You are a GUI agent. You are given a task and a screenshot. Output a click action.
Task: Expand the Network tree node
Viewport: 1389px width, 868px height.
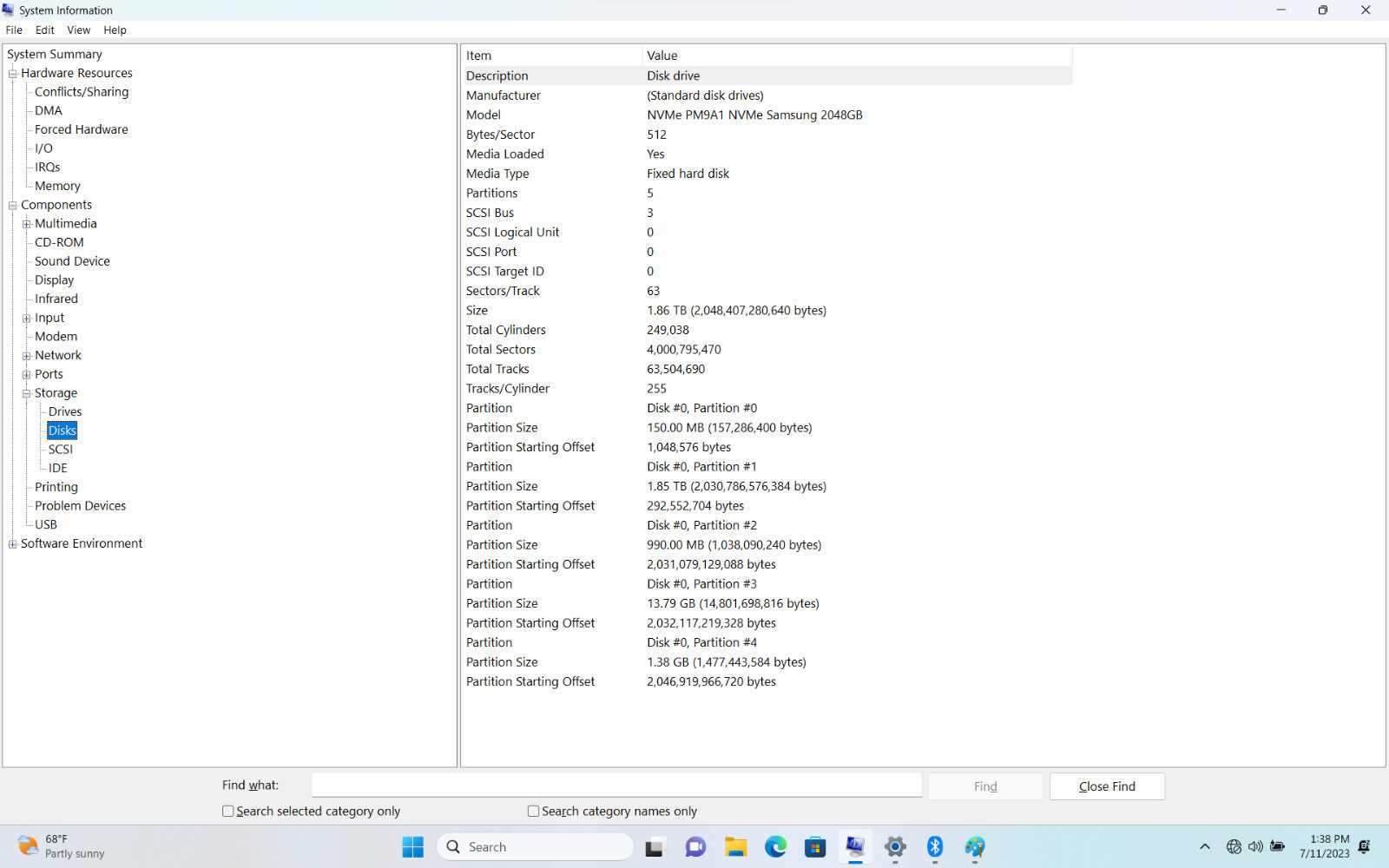pyautogui.click(x=27, y=356)
